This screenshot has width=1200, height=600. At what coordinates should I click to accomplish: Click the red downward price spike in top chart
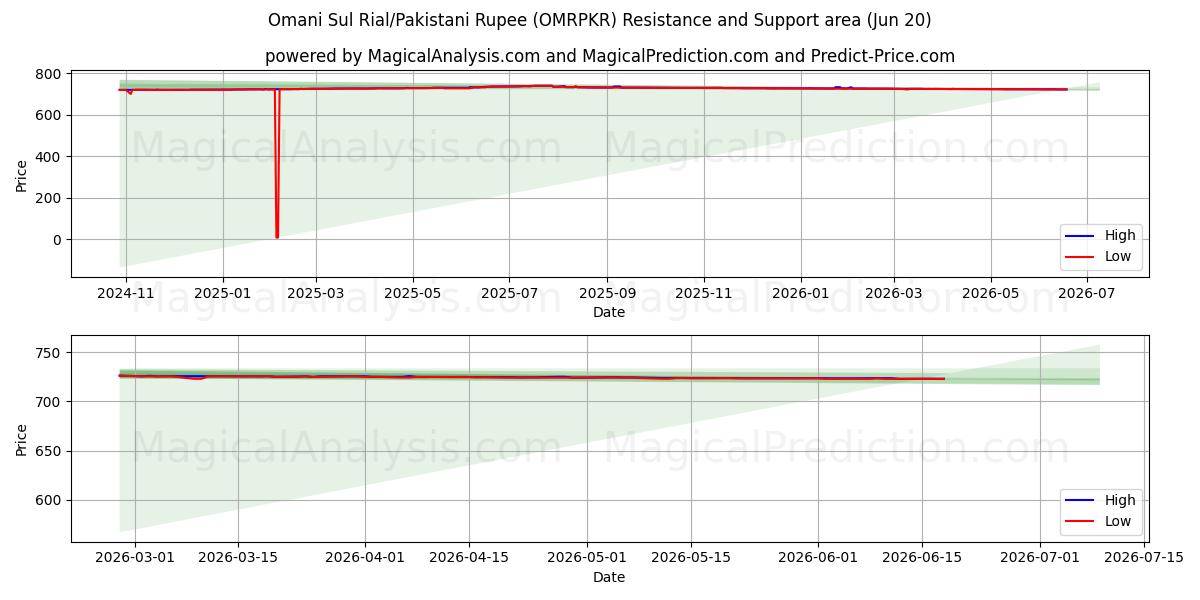click(277, 165)
